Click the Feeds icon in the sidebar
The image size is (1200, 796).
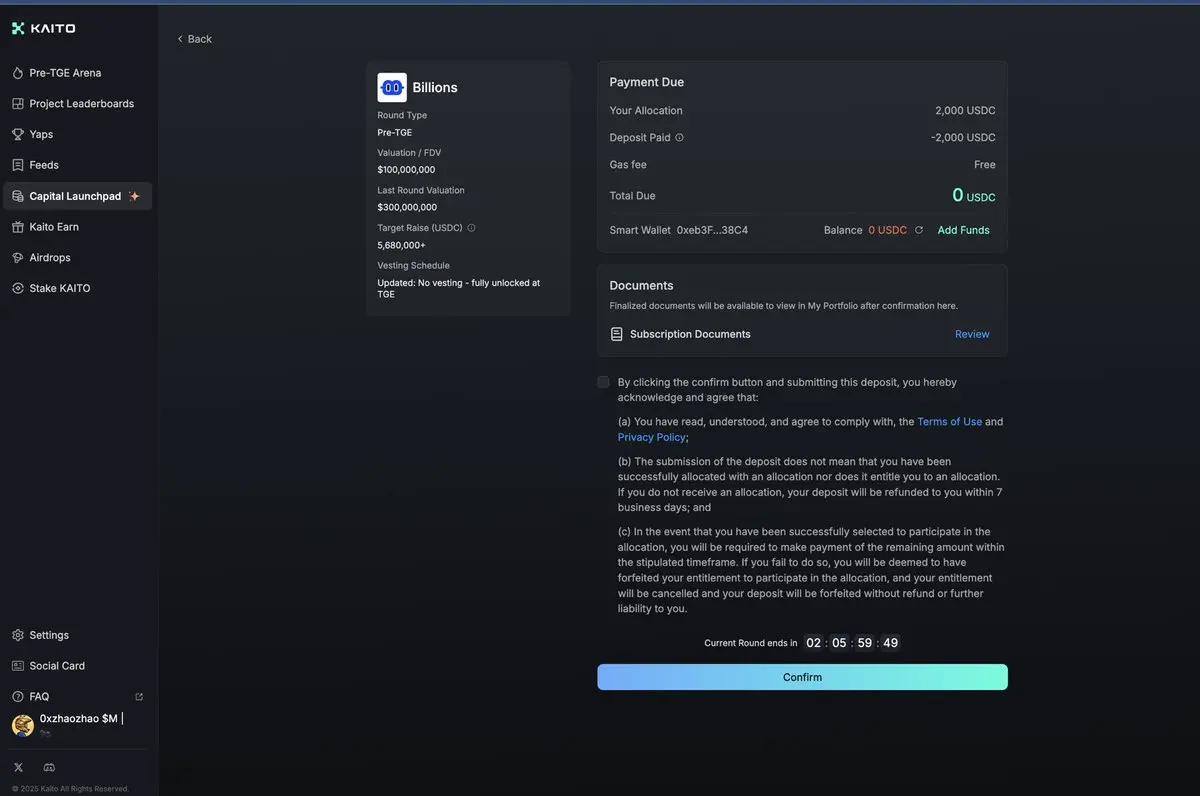pos(18,165)
